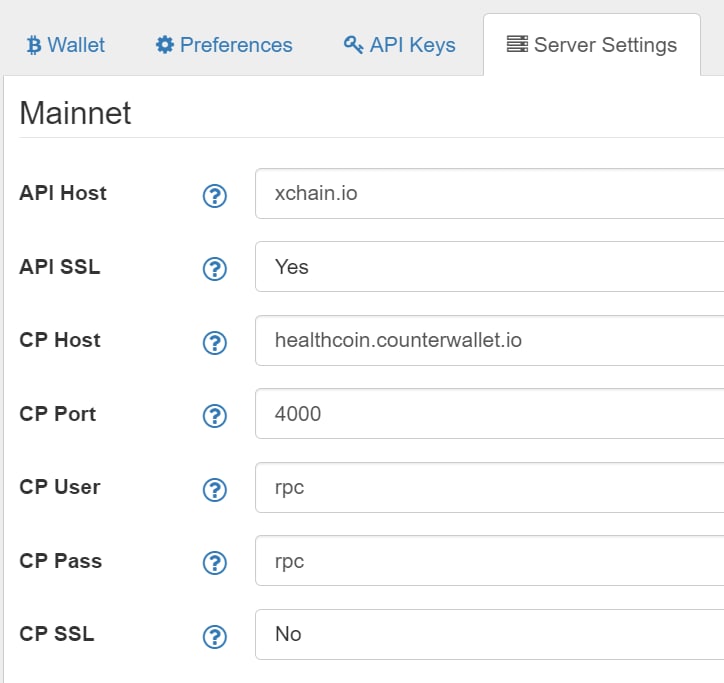View the help tooltip icon for CP Pass

point(215,562)
